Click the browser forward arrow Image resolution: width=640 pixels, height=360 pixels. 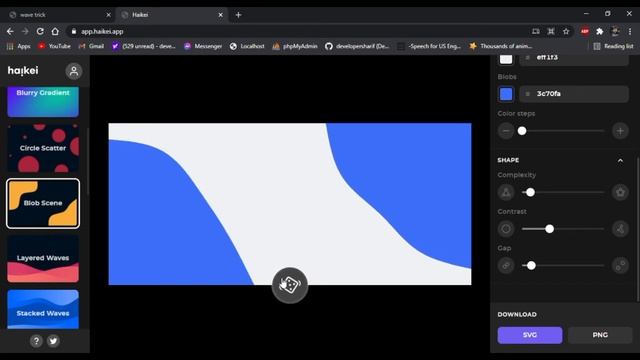[25, 31]
